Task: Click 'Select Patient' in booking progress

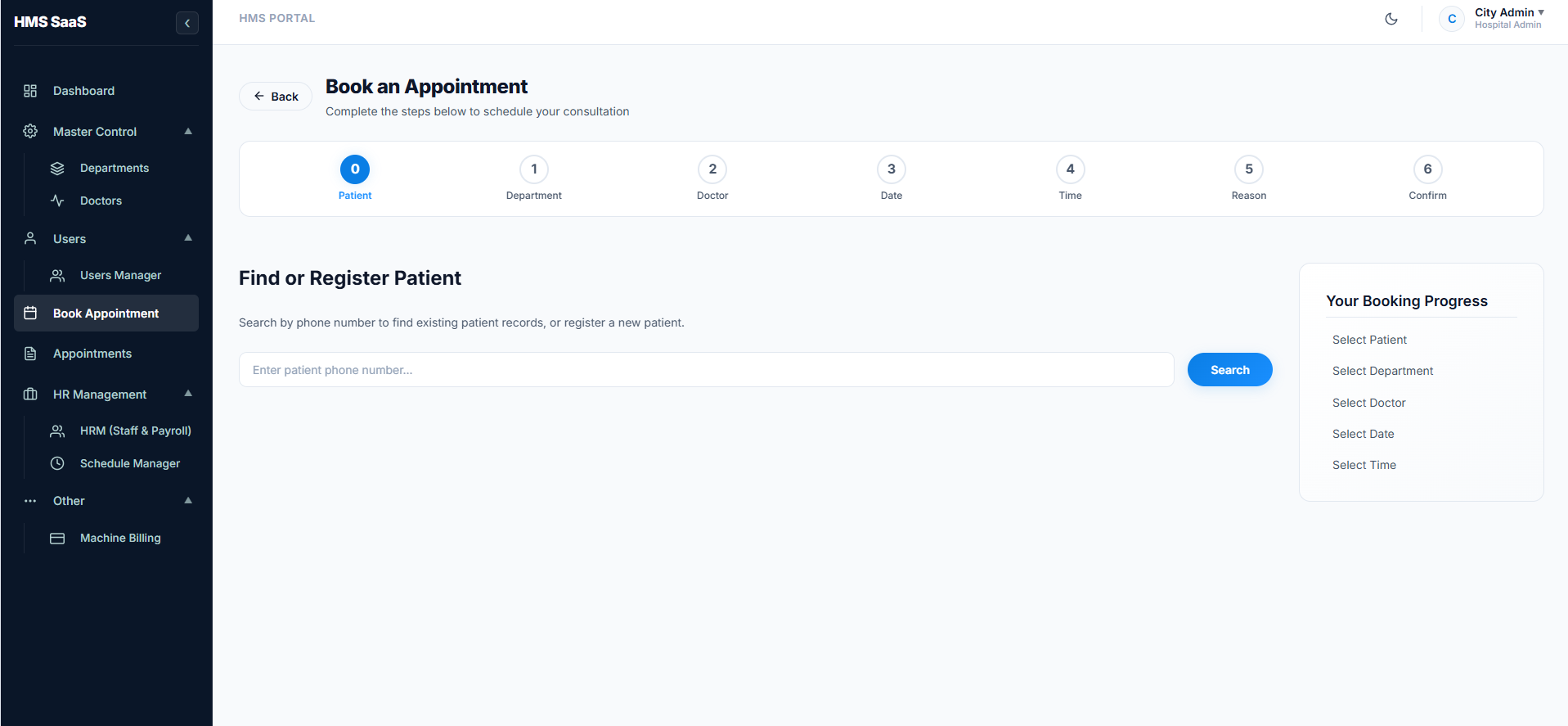Action: click(x=1369, y=340)
